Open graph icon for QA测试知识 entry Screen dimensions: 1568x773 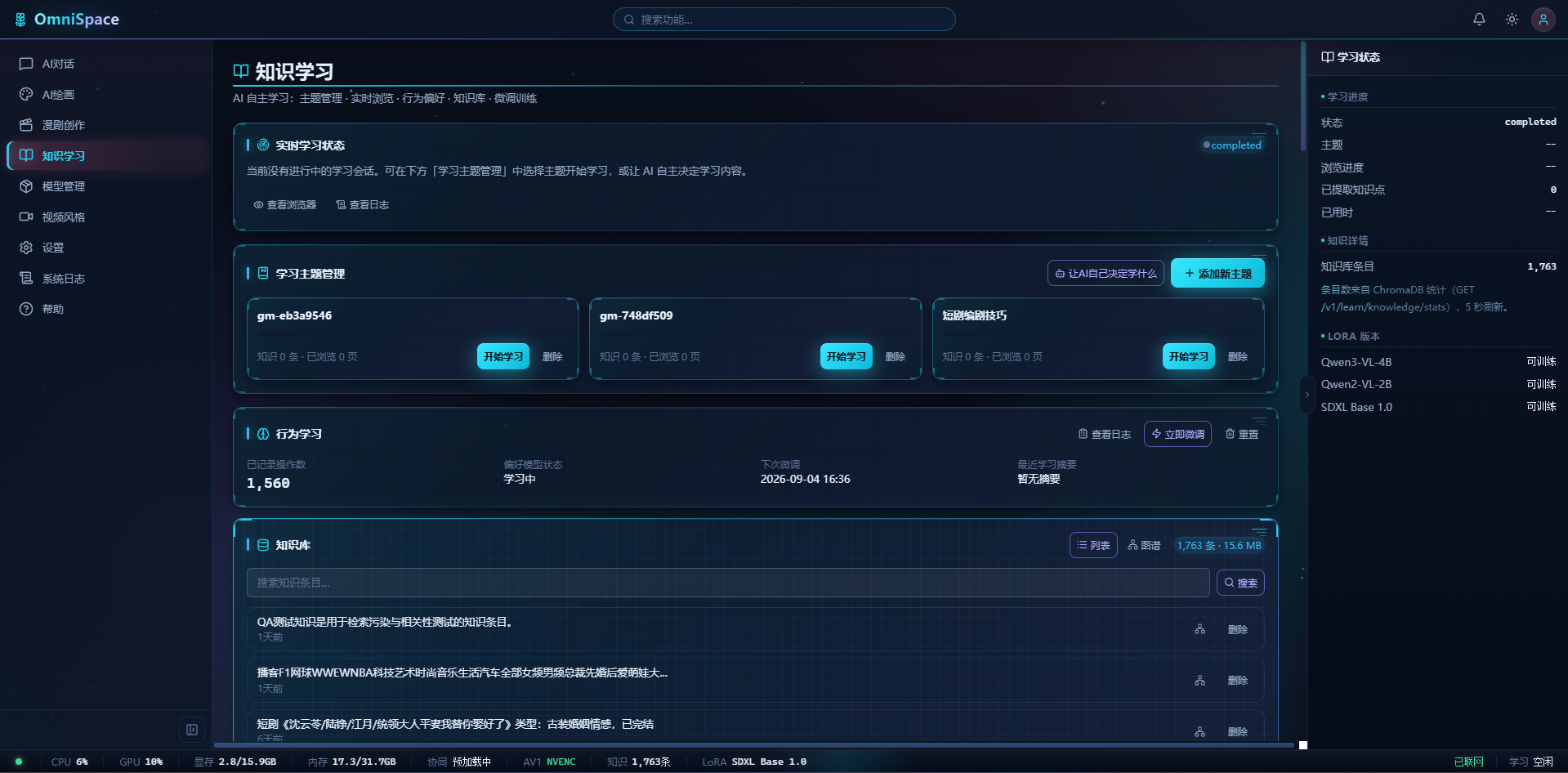coord(1199,629)
